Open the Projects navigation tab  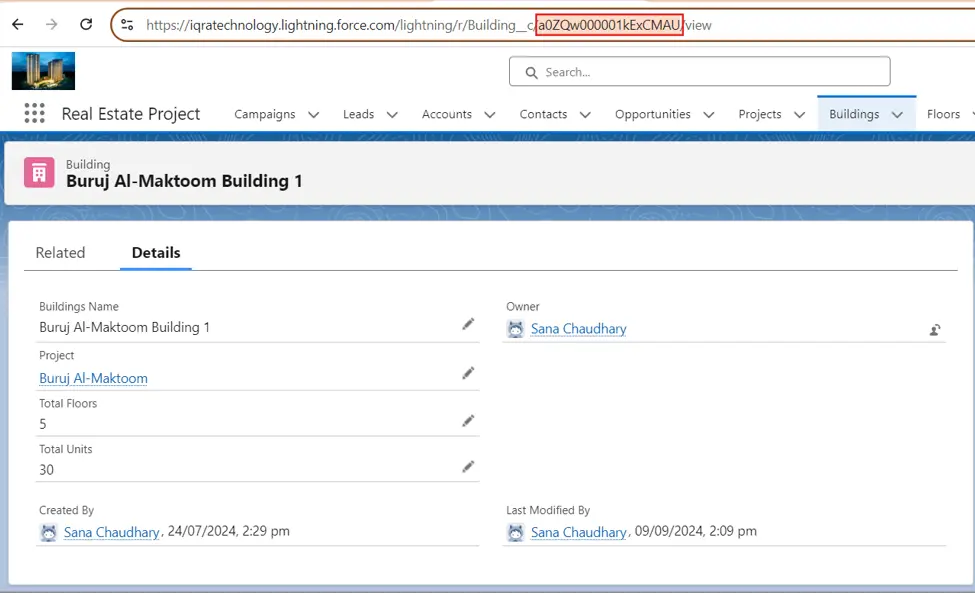[760, 114]
